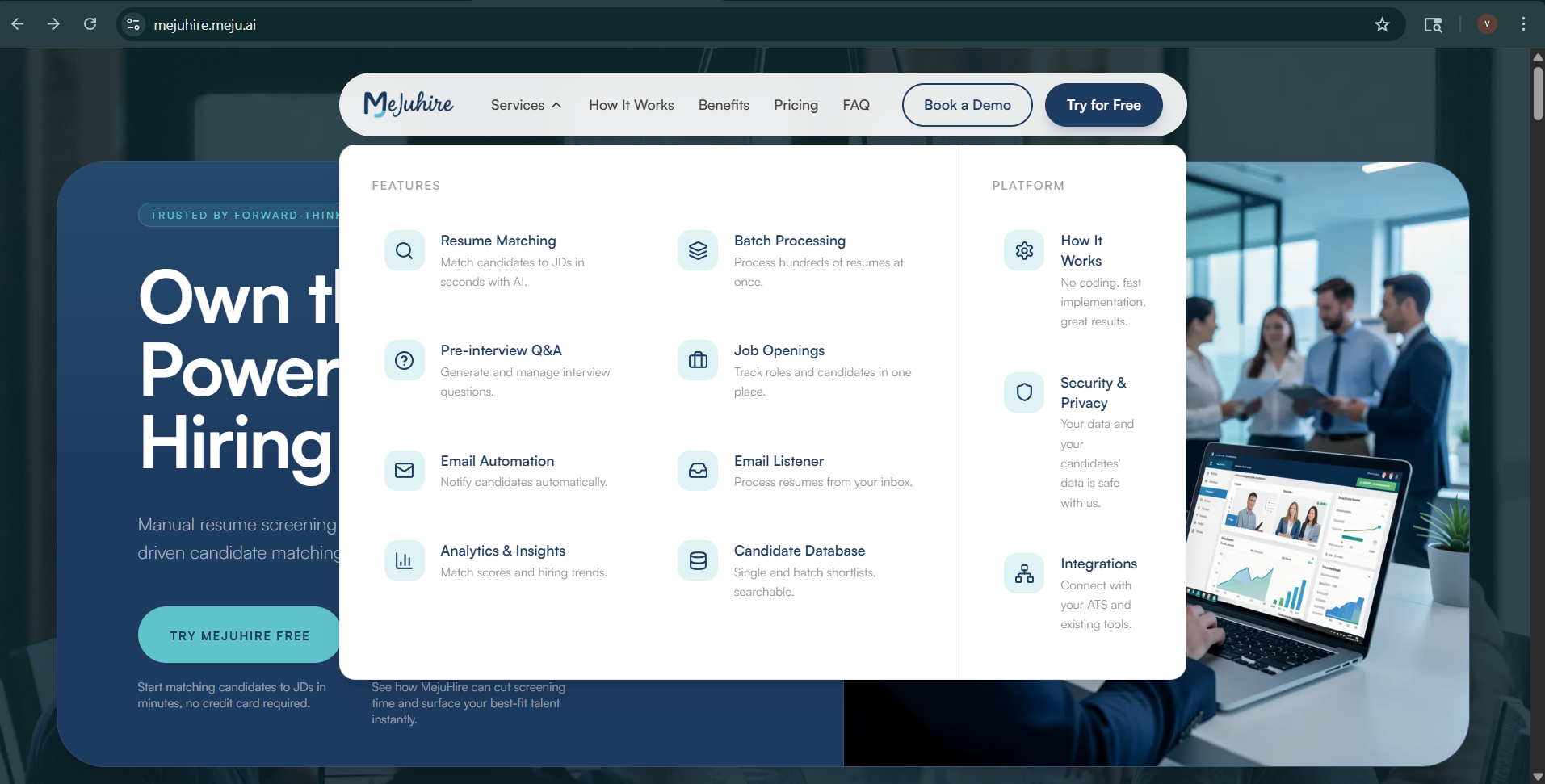1545x784 pixels.
Task: Click the Book a Demo button
Action: pyautogui.click(x=967, y=105)
